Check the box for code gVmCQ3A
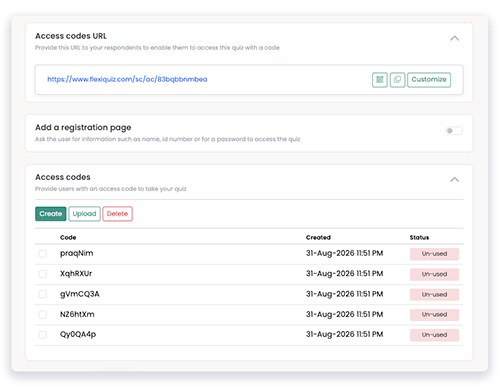 [43, 294]
